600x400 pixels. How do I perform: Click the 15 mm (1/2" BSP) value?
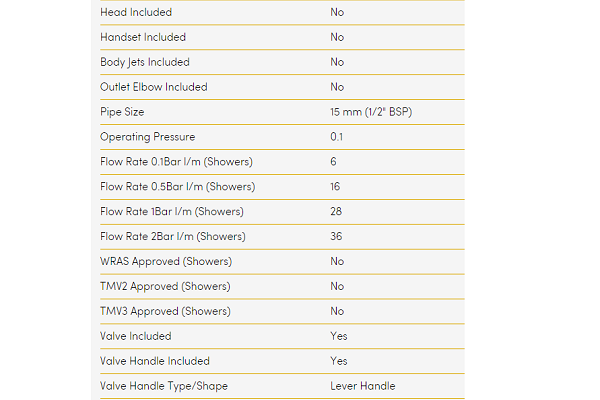(371, 112)
